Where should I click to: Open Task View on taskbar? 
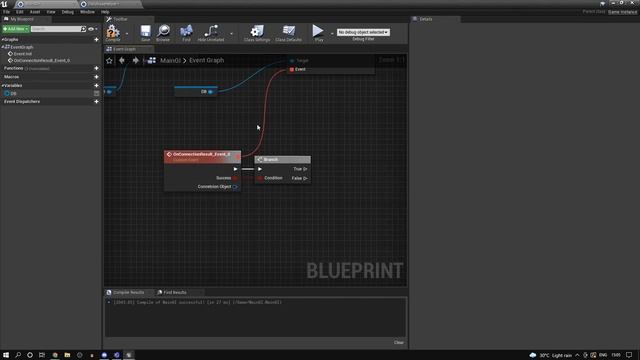(42, 355)
